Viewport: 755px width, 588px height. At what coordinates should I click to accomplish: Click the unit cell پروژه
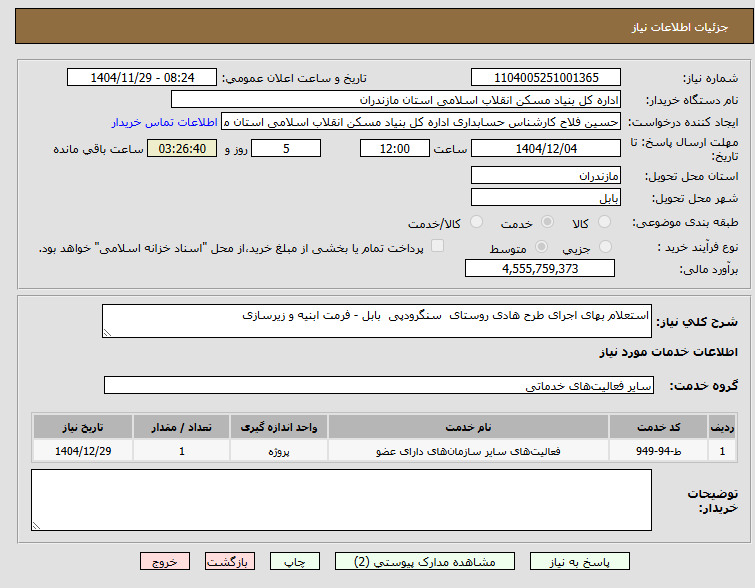(x=279, y=451)
